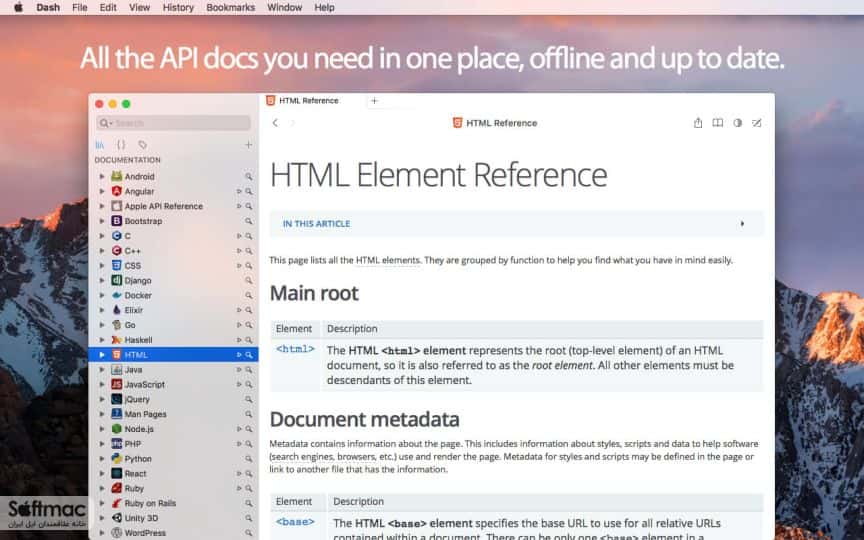Screen dimensions: 864x540
Task: Expand the Python docset triangle
Action: (102, 458)
